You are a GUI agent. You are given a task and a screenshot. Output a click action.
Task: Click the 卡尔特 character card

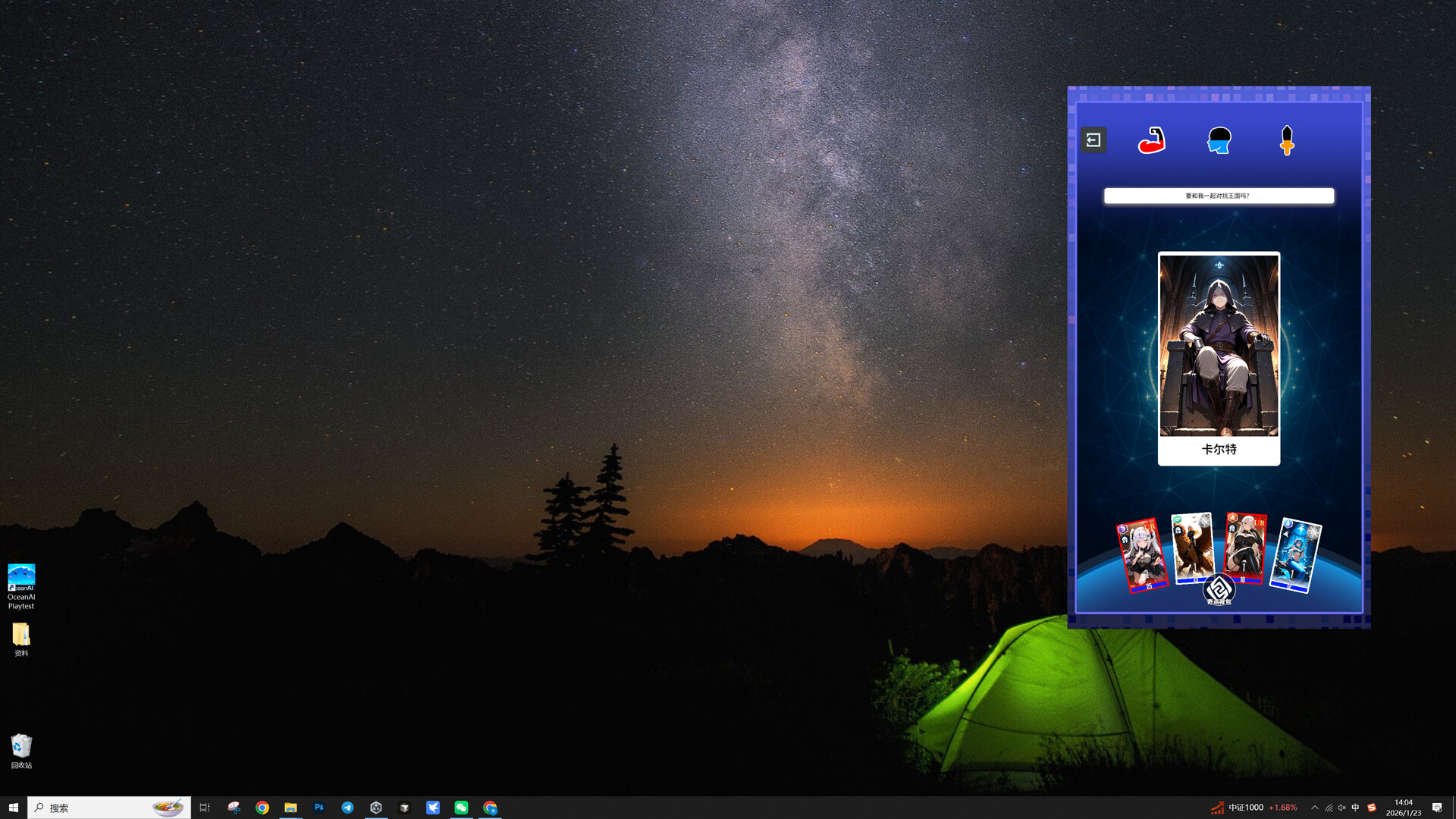(1219, 358)
